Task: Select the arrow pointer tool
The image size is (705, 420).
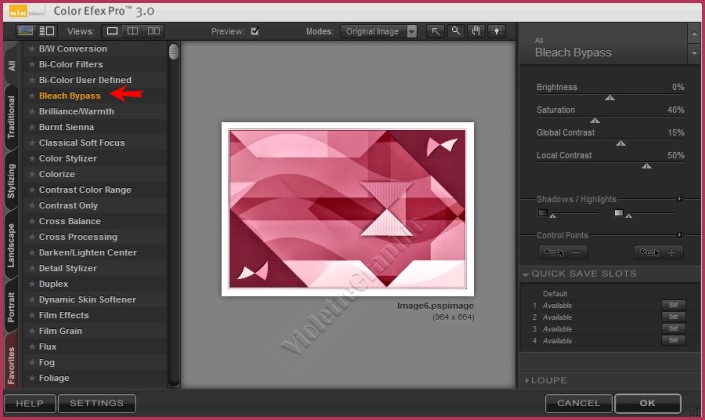Action: click(436, 31)
